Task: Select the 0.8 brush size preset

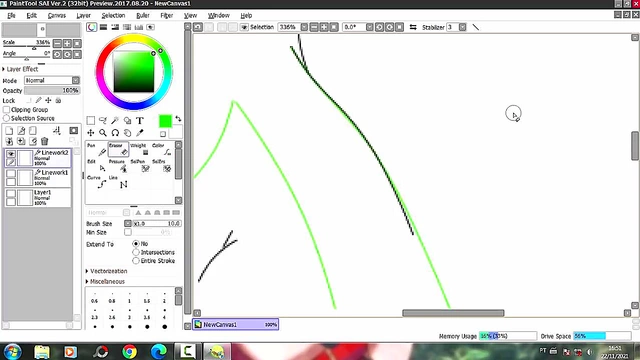Action: click(x=112, y=298)
